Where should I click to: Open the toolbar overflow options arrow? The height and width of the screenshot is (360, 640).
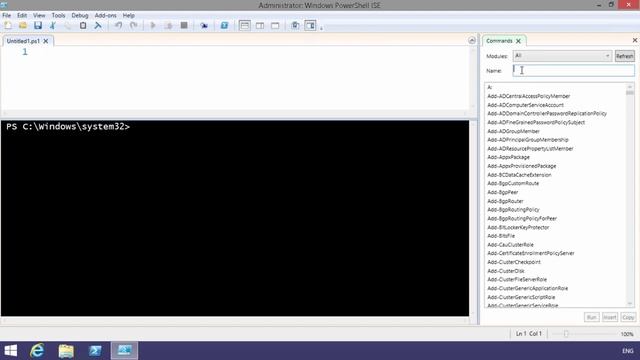tap(321, 28)
